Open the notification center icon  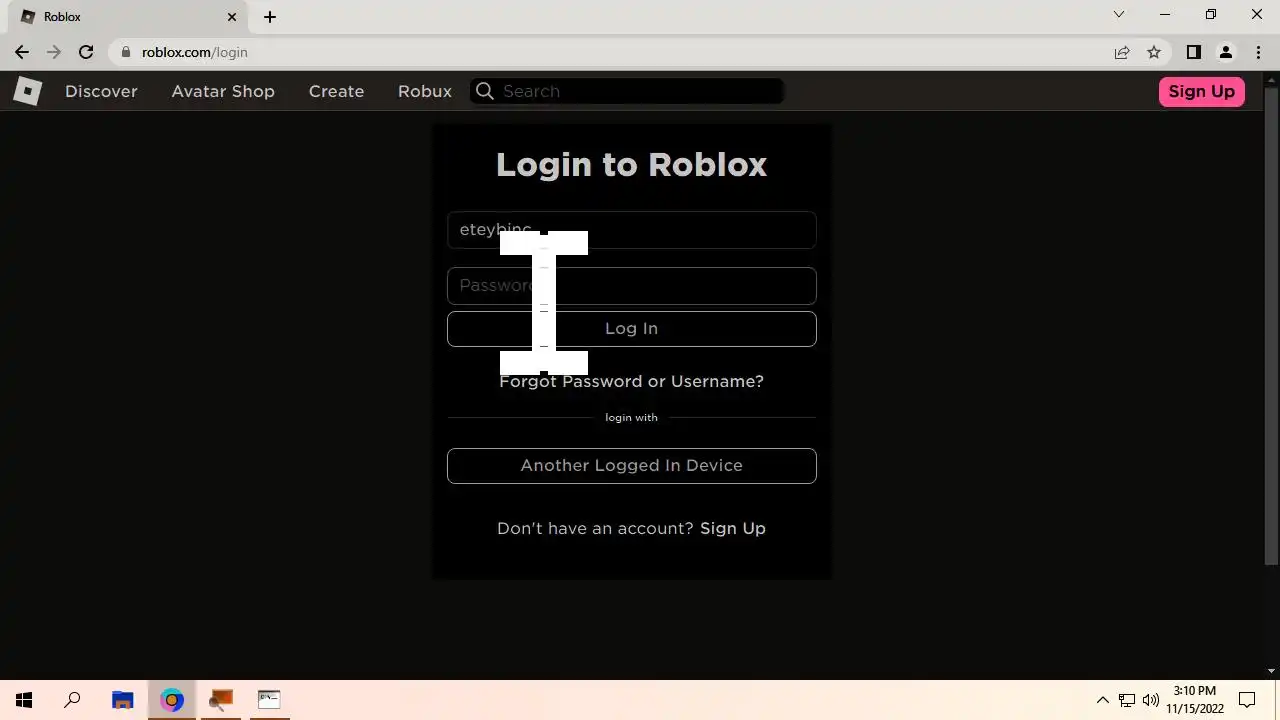1247,700
